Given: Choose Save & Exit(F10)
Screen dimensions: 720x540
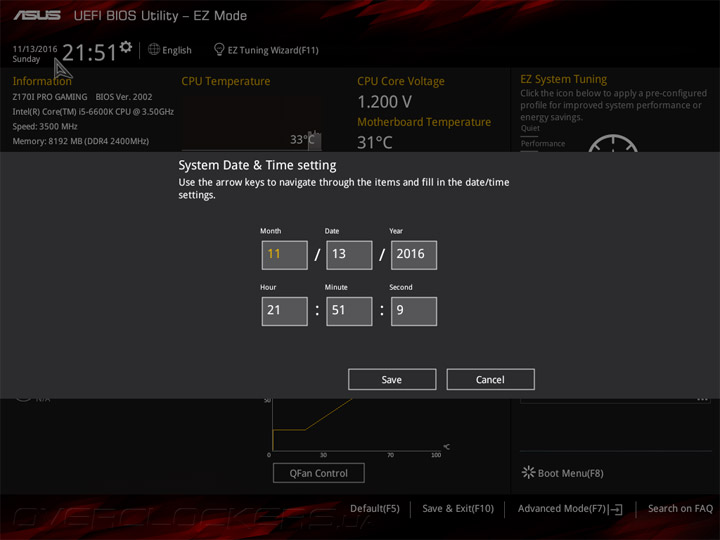Looking at the screenshot, I should point(458,509).
